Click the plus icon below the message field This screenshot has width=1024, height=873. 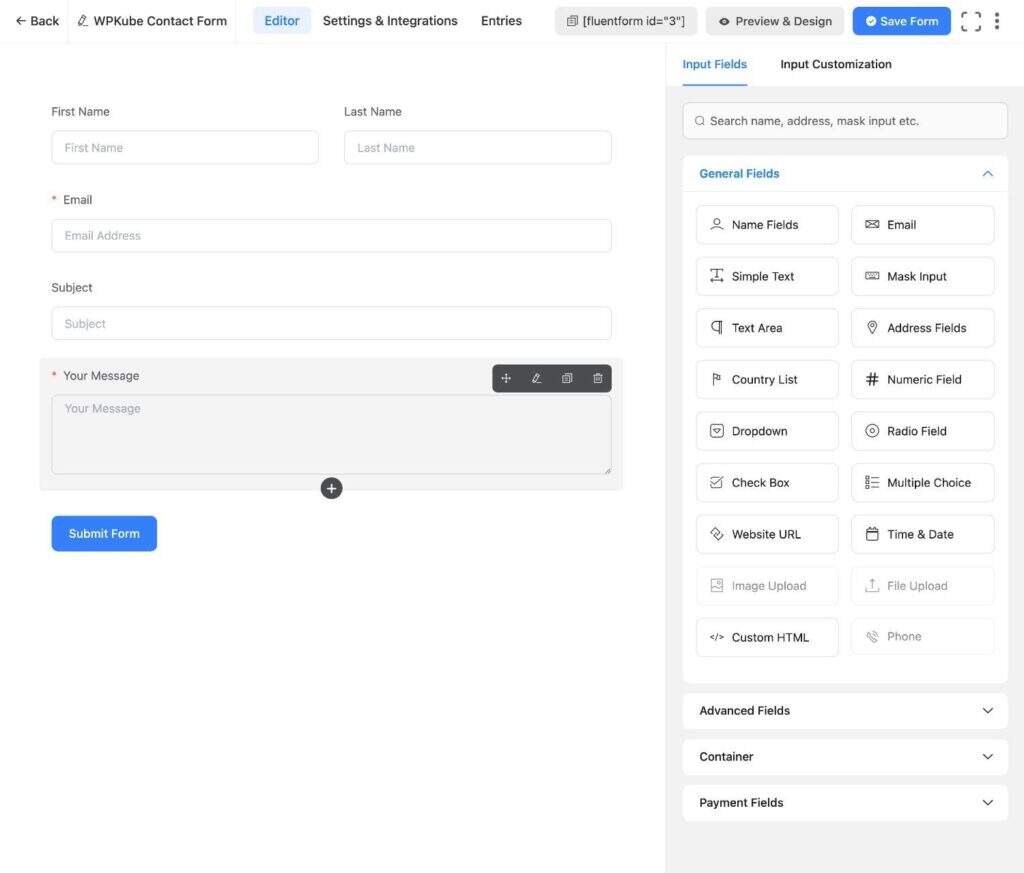coord(331,488)
